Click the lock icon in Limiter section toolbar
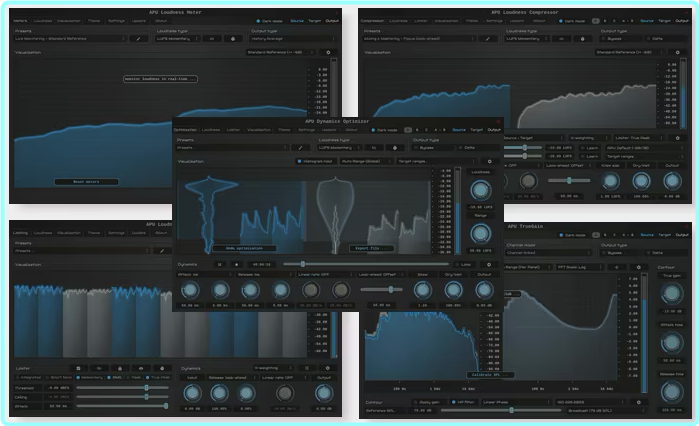The image size is (699, 426). 120,368
